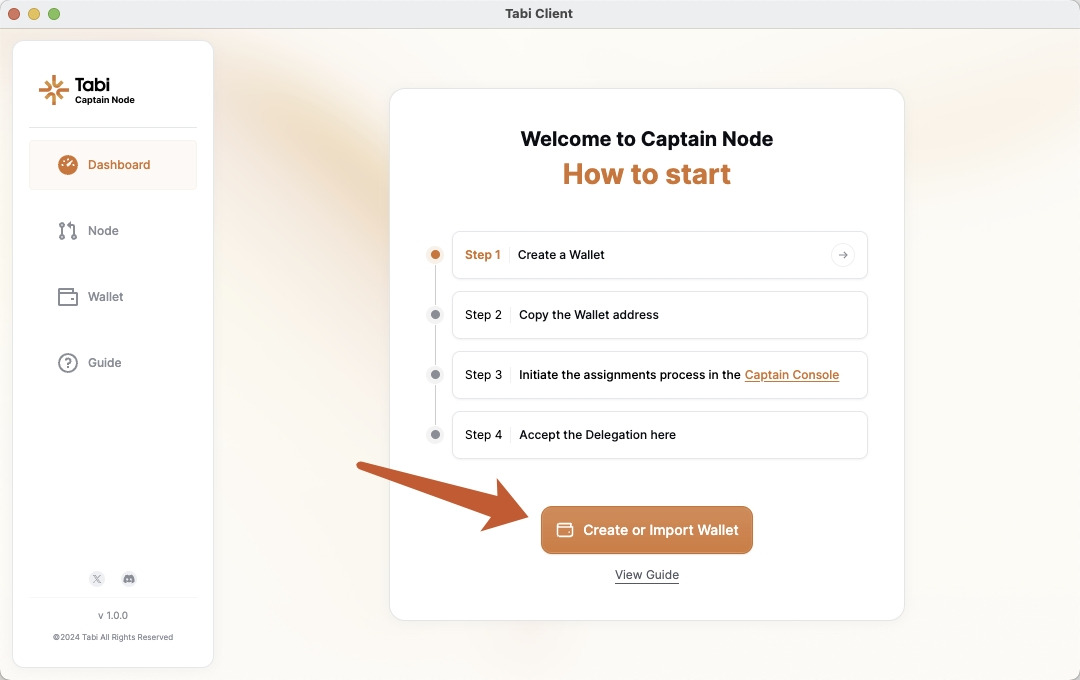Click Step 3 Initiate the assignments row
This screenshot has height=680, width=1080.
pos(659,375)
